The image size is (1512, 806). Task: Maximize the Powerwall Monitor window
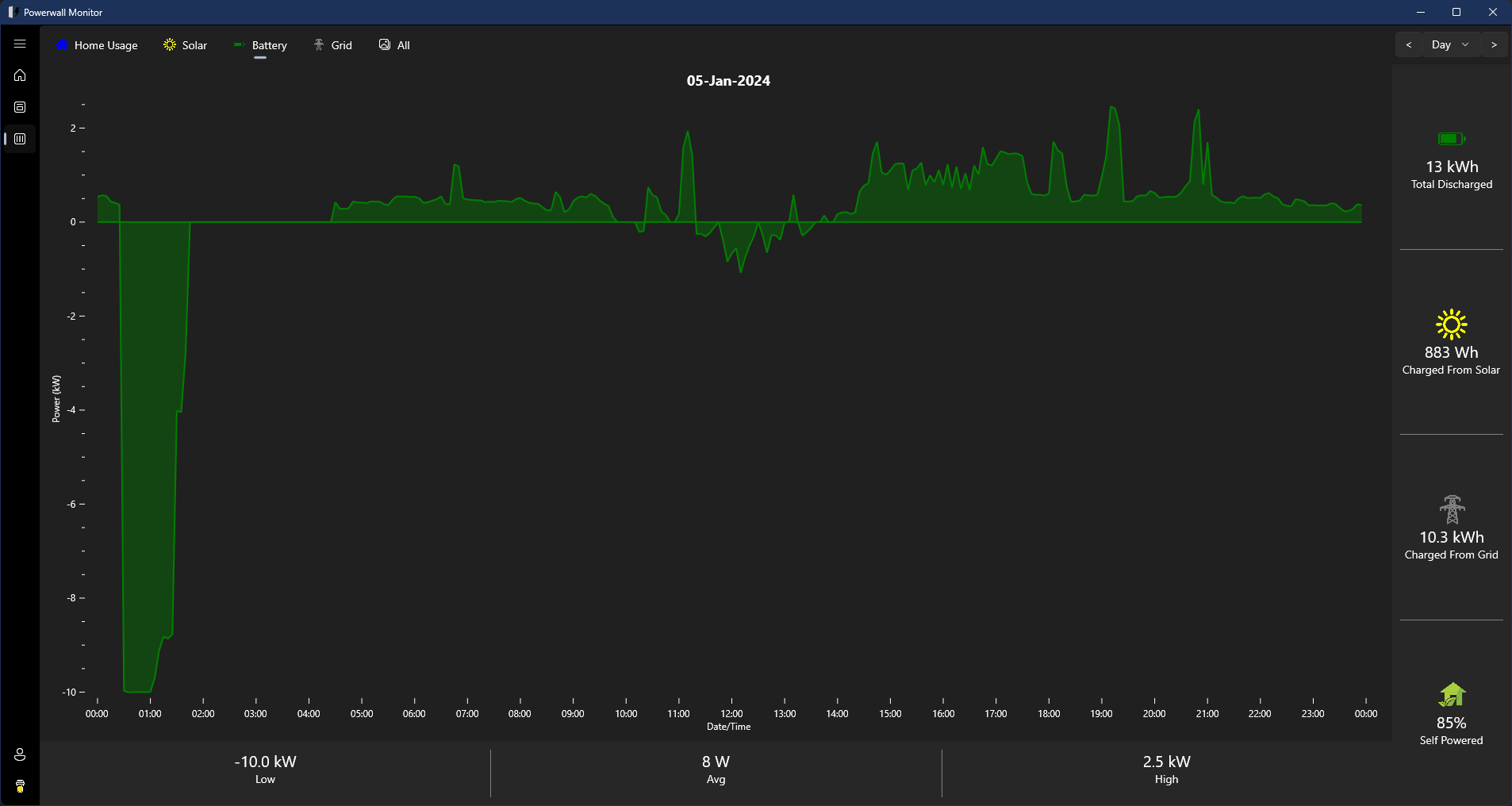(x=1456, y=12)
